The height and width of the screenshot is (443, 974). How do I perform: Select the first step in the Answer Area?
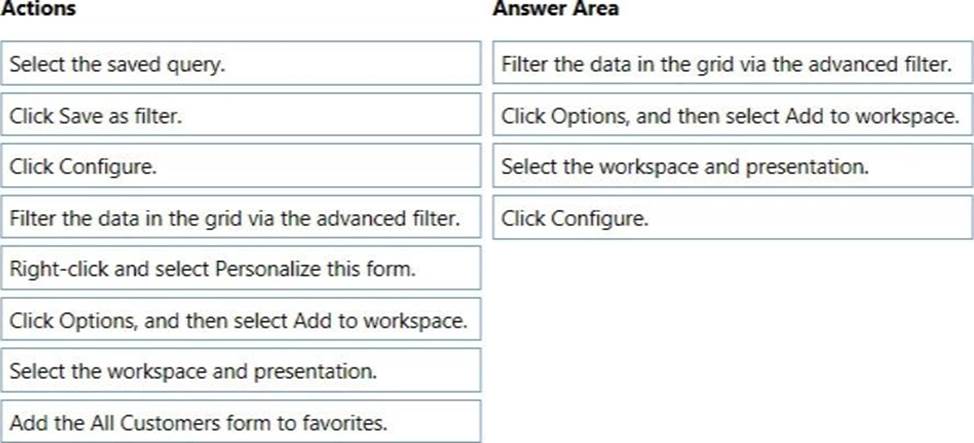point(732,64)
